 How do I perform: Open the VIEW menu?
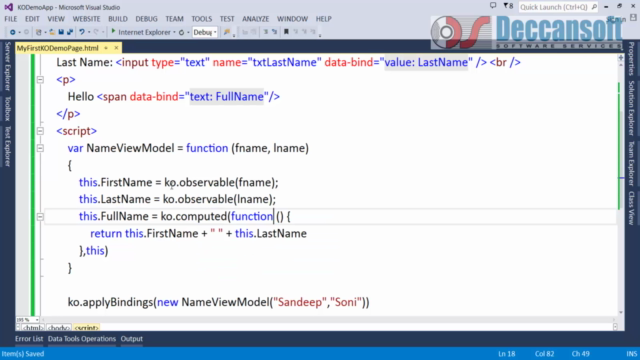[x=56, y=19]
